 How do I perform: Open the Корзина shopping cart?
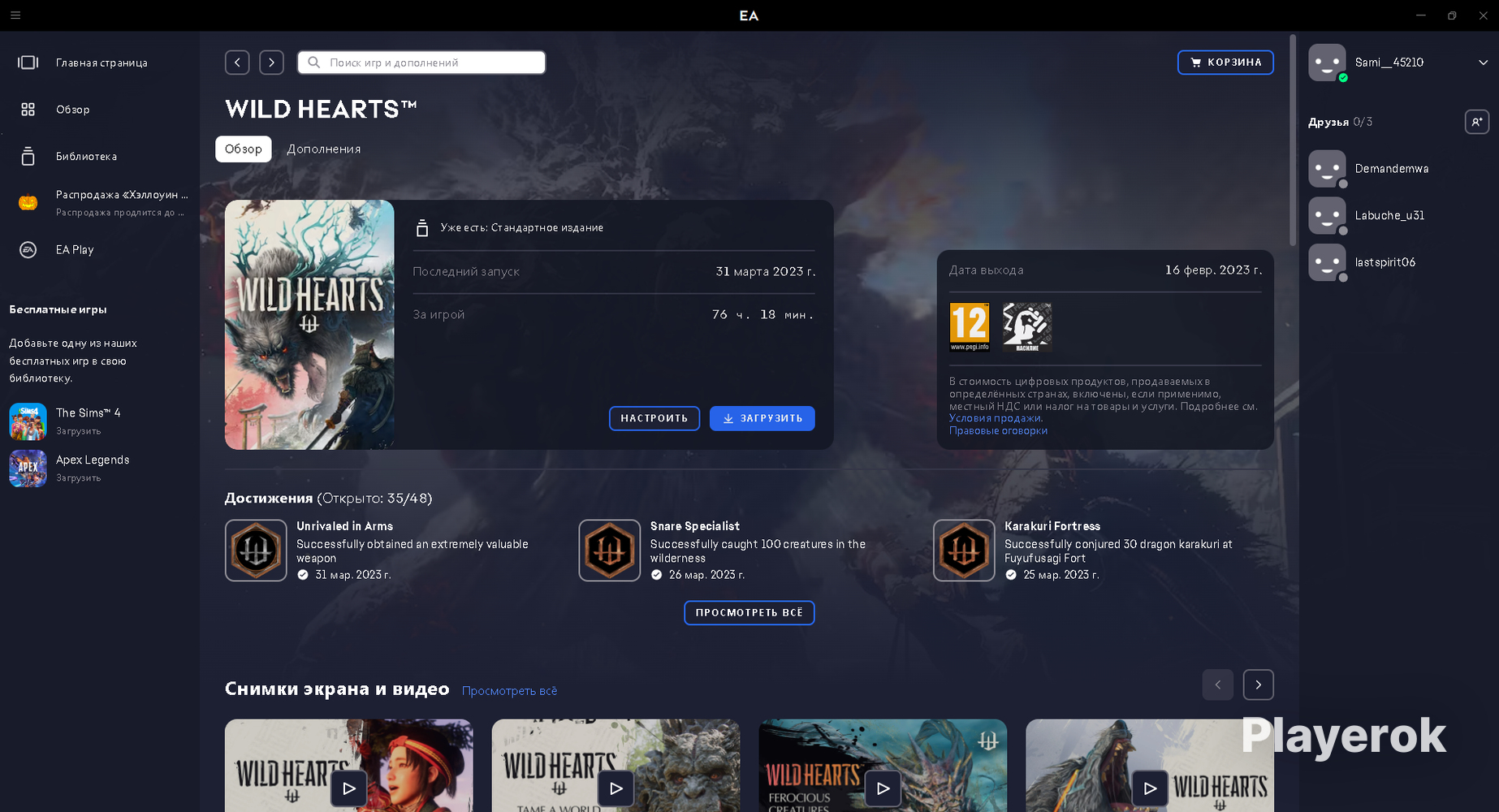point(1225,63)
